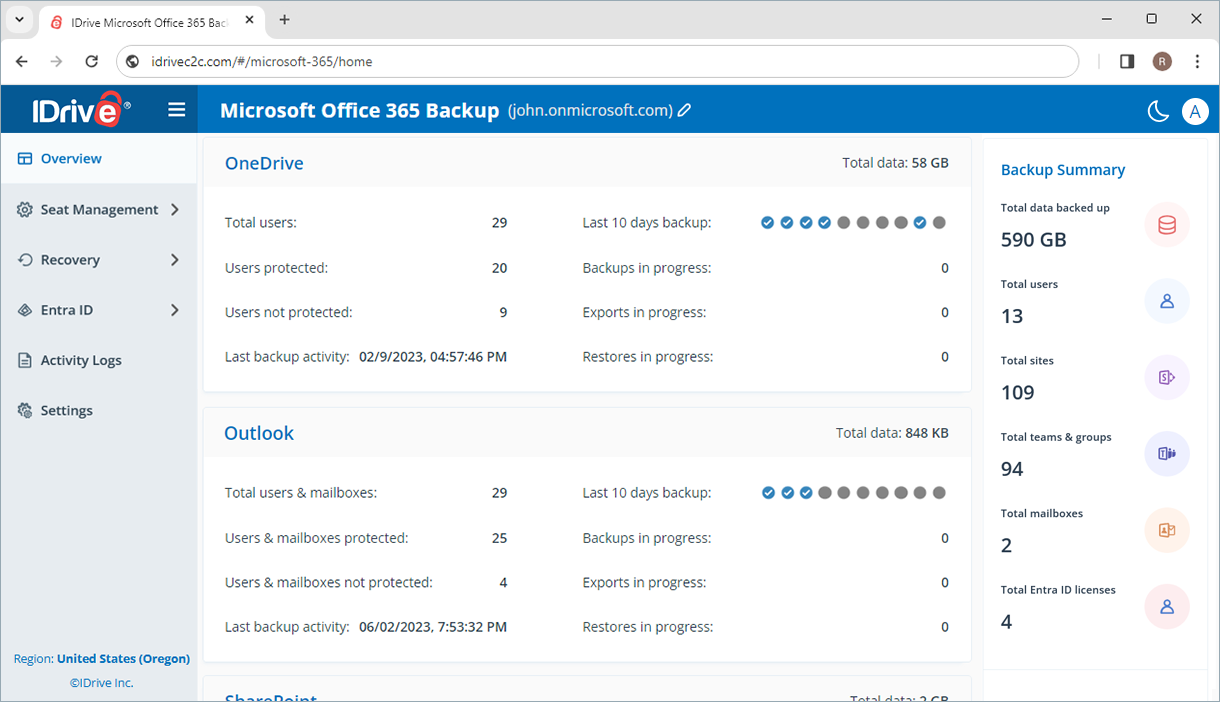View site information icon in the address bar
This screenshot has height=702, width=1220.
pyautogui.click(x=132, y=61)
